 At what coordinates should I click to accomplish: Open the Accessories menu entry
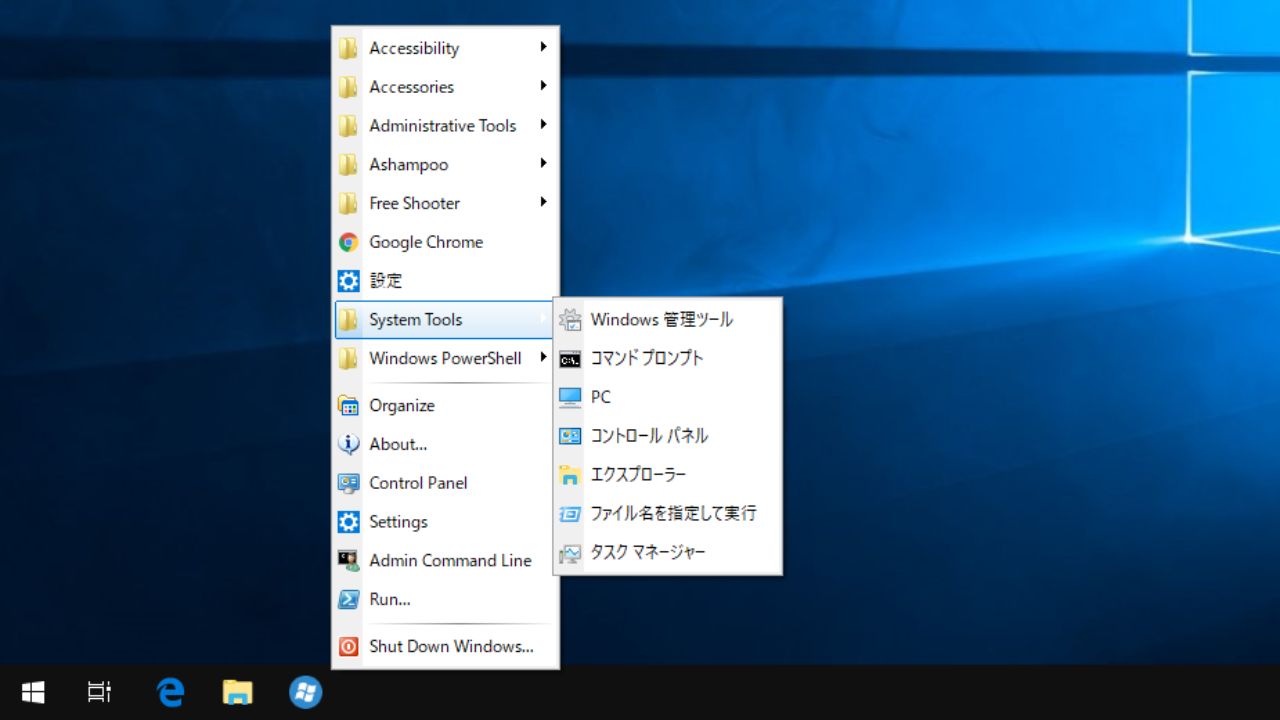pos(445,87)
